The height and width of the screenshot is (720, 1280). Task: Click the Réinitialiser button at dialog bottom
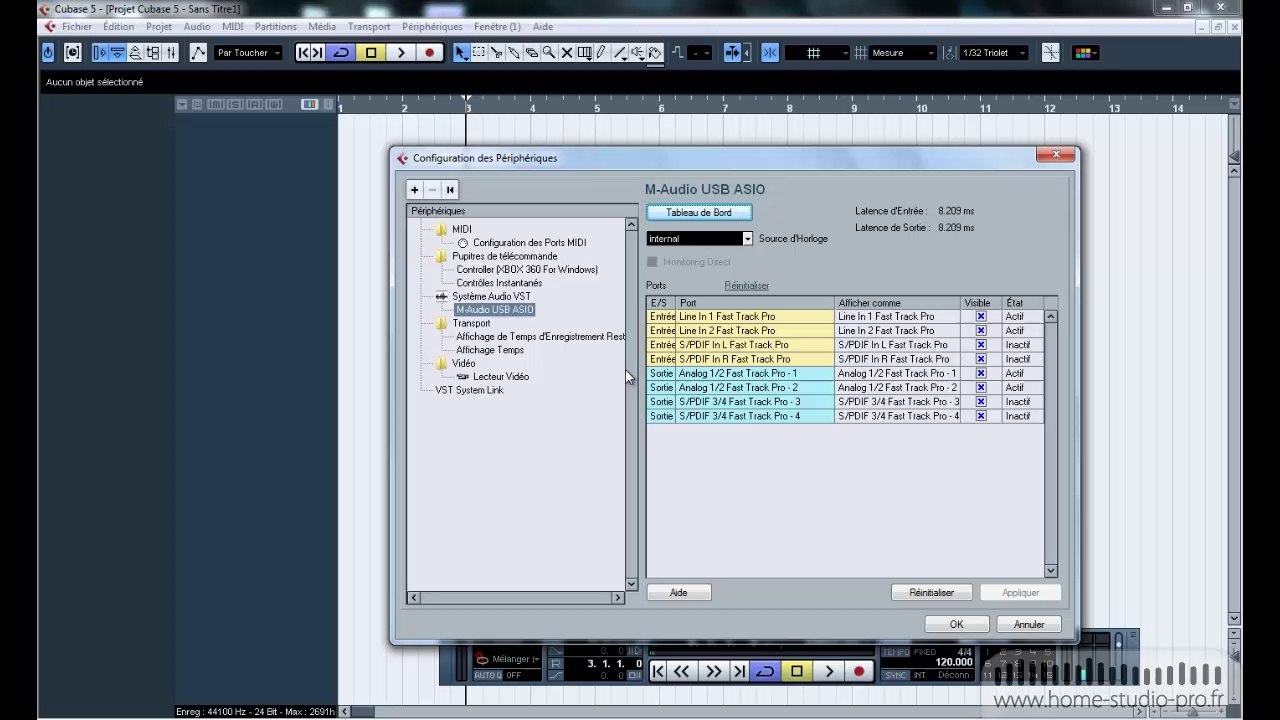[932, 593]
